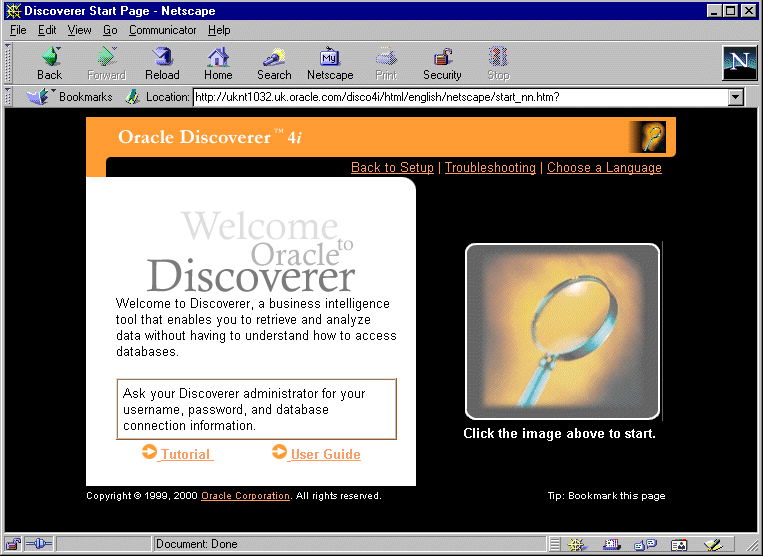763x556 pixels.
Task: Click the My Netscape toolbar icon
Action: 330,63
